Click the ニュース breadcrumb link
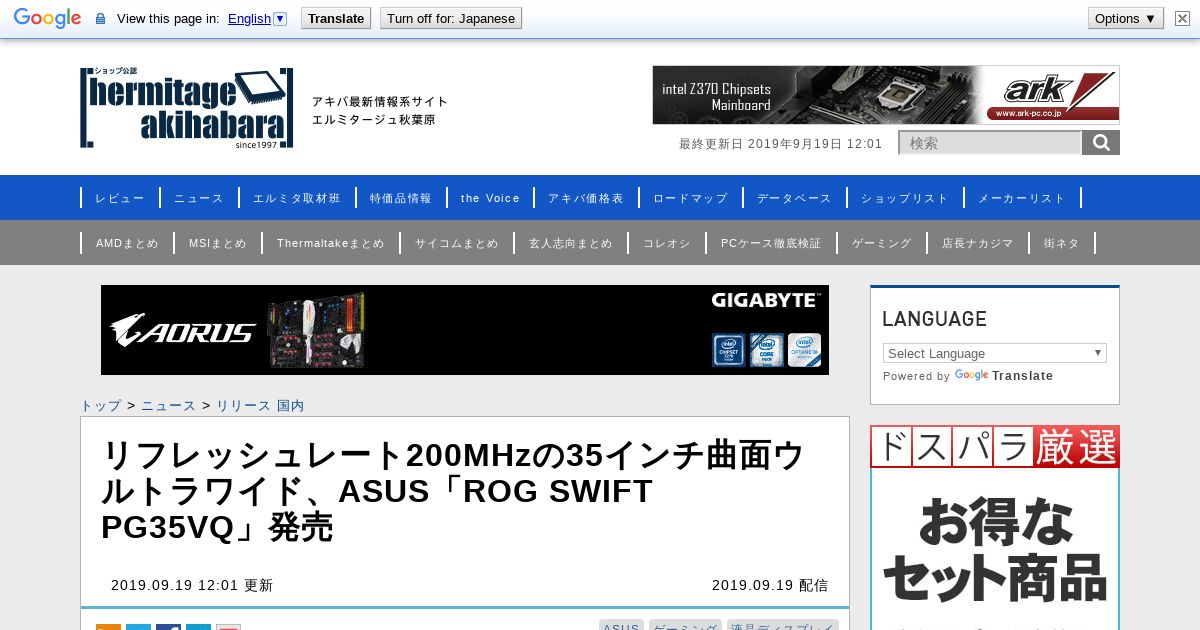Screen dimensions: 1200x630 [x=169, y=405]
